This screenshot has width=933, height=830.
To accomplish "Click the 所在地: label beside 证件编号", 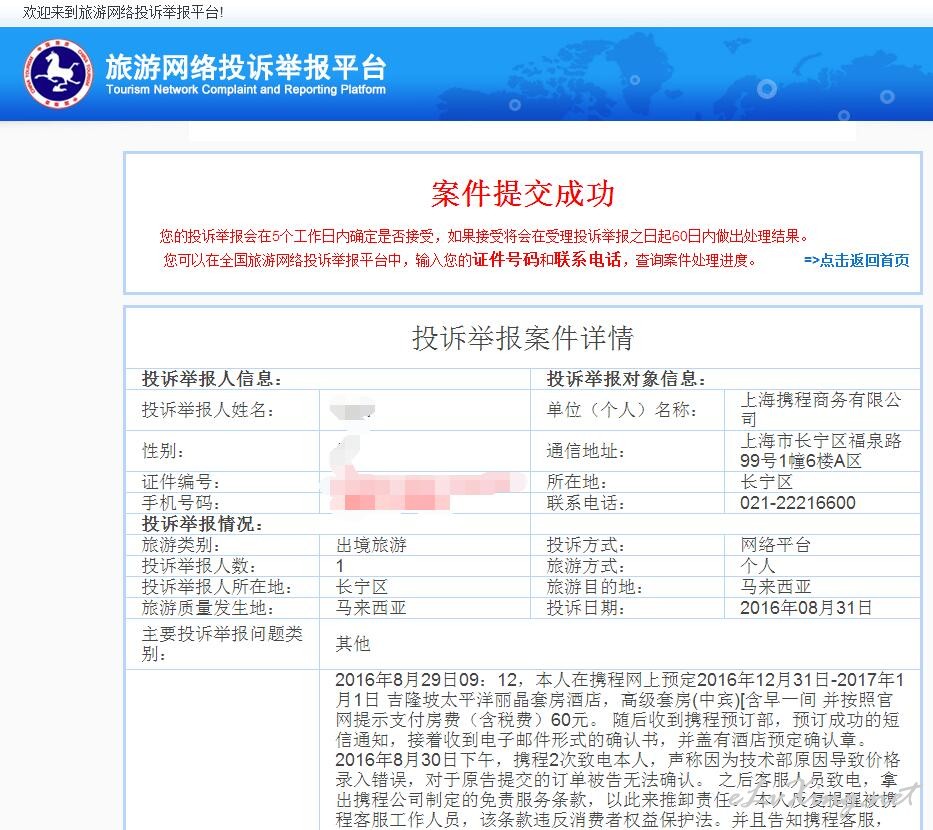I will tap(577, 482).
